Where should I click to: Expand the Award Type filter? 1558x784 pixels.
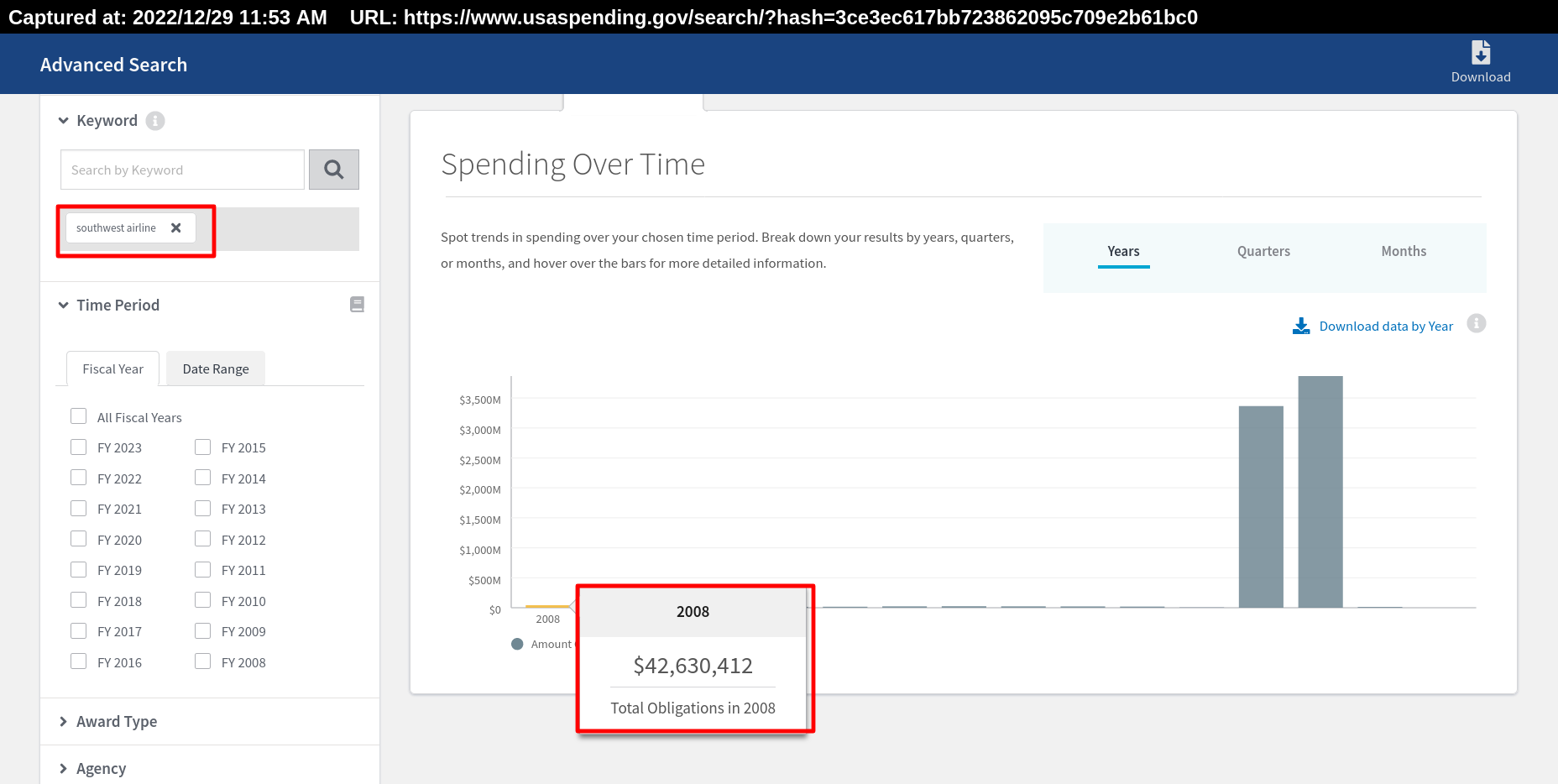coord(63,722)
